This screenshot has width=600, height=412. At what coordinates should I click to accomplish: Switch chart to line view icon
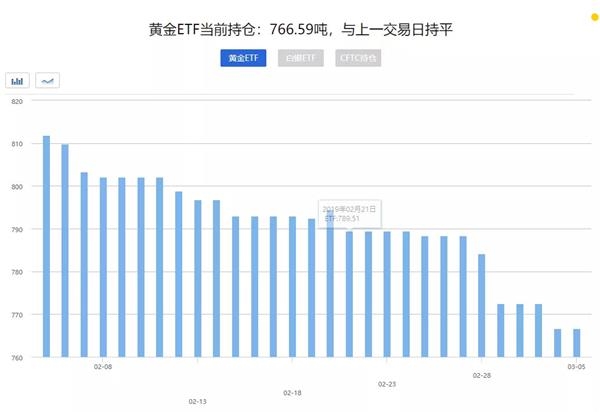point(47,81)
